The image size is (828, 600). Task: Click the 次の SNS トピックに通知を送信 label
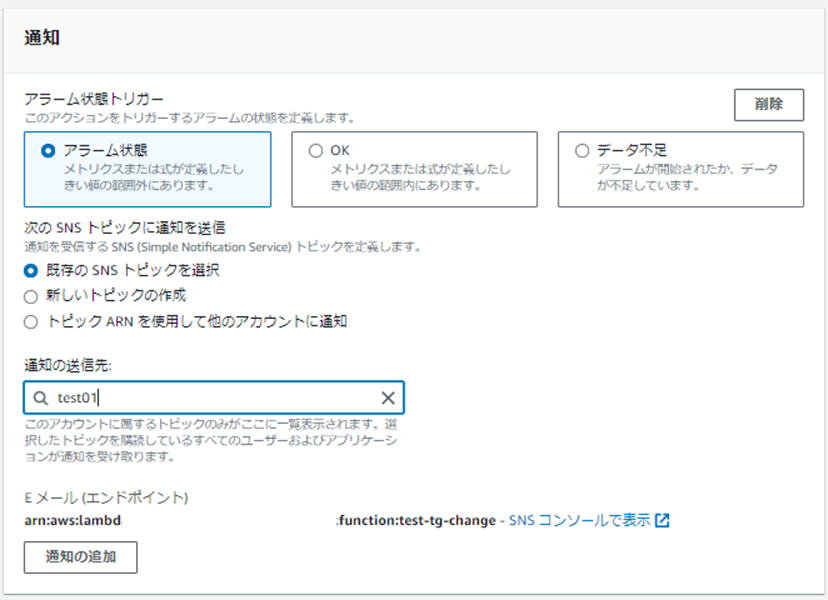(125, 228)
